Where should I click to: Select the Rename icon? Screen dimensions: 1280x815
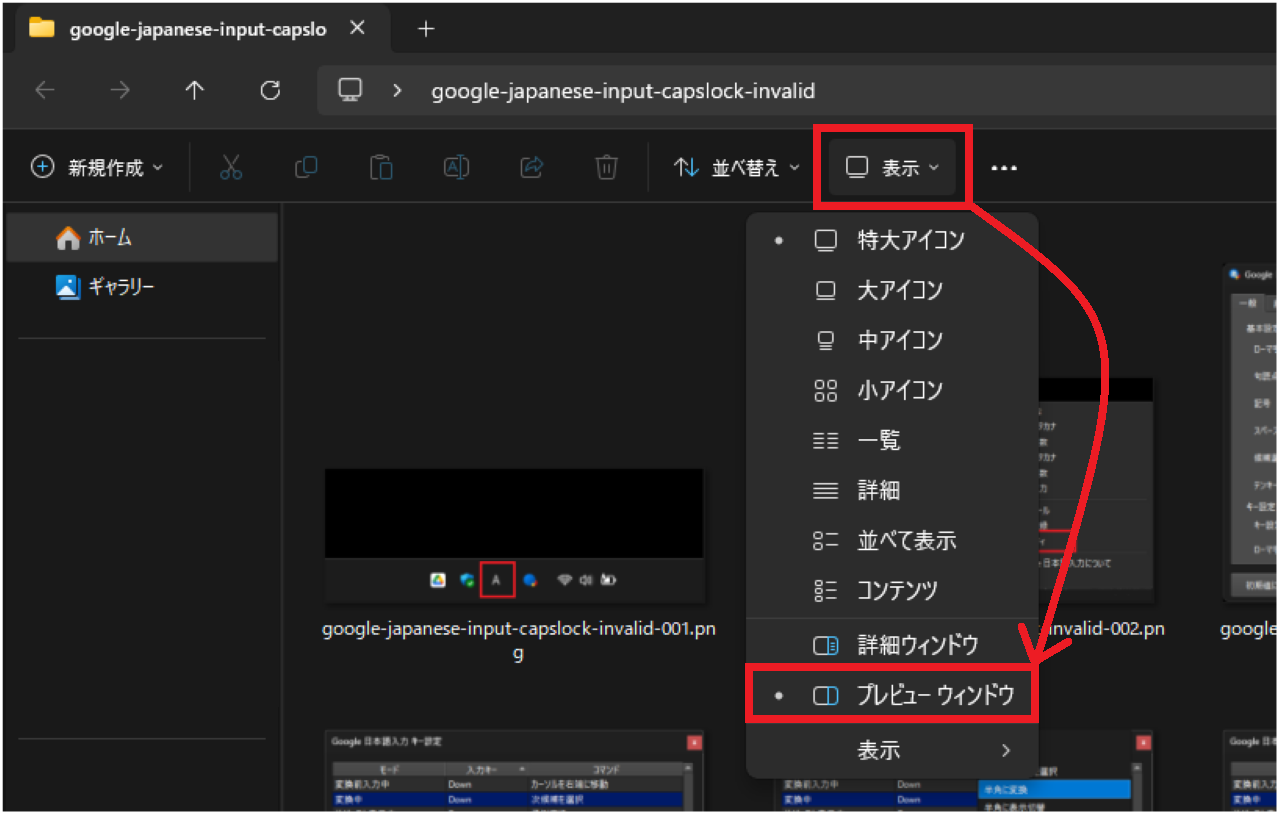click(x=456, y=167)
